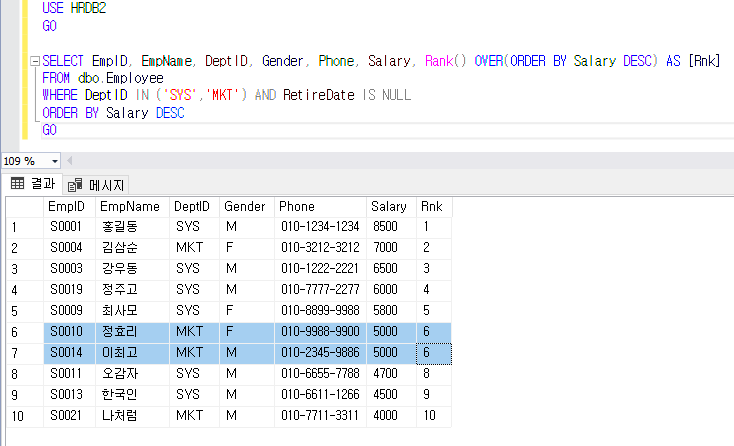
Task: Click the phone cell 010-8899-9988
Action: click(320, 311)
